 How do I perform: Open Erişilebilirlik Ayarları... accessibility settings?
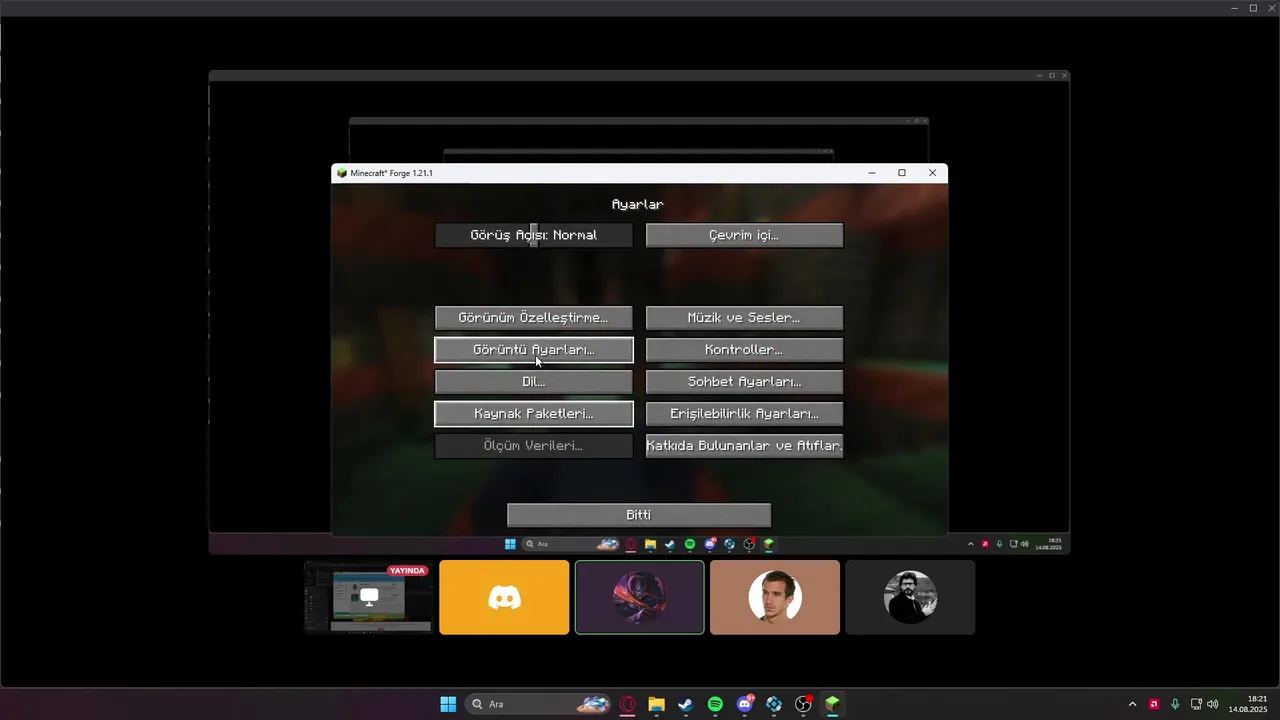744,414
